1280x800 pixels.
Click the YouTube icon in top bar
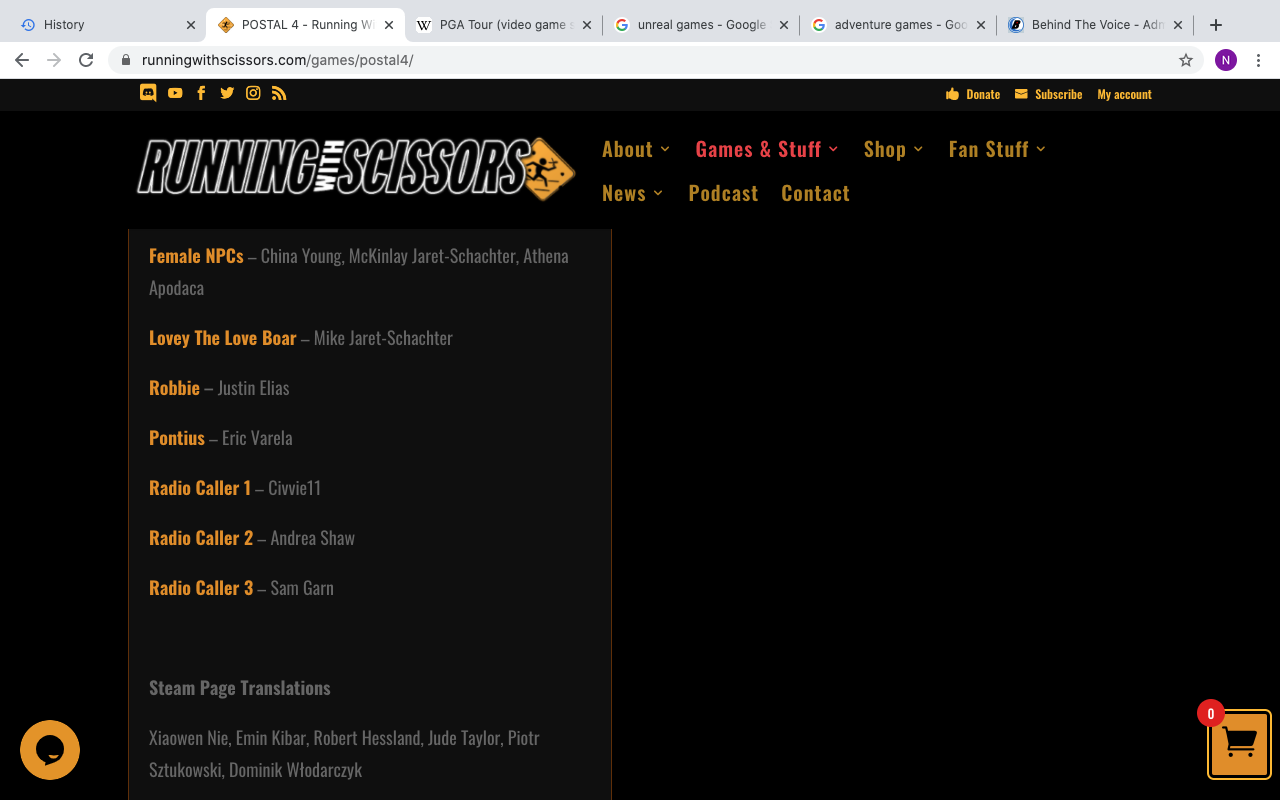point(175,93)
